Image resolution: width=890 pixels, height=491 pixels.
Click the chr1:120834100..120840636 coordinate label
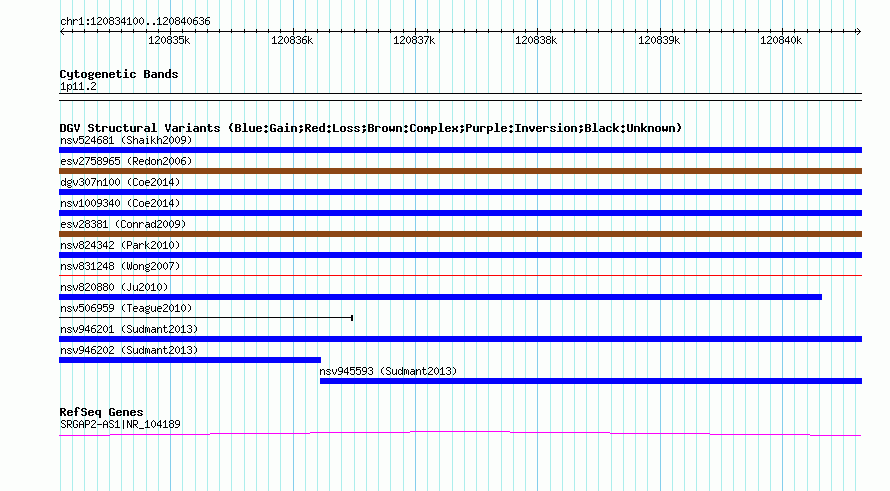click(135, 22)
